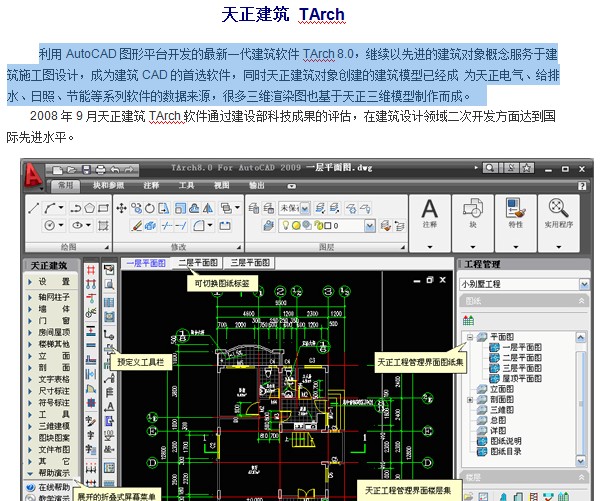
Task: Click the Redo arrow in quick access toolbar
Action: [x=129, y=169]
